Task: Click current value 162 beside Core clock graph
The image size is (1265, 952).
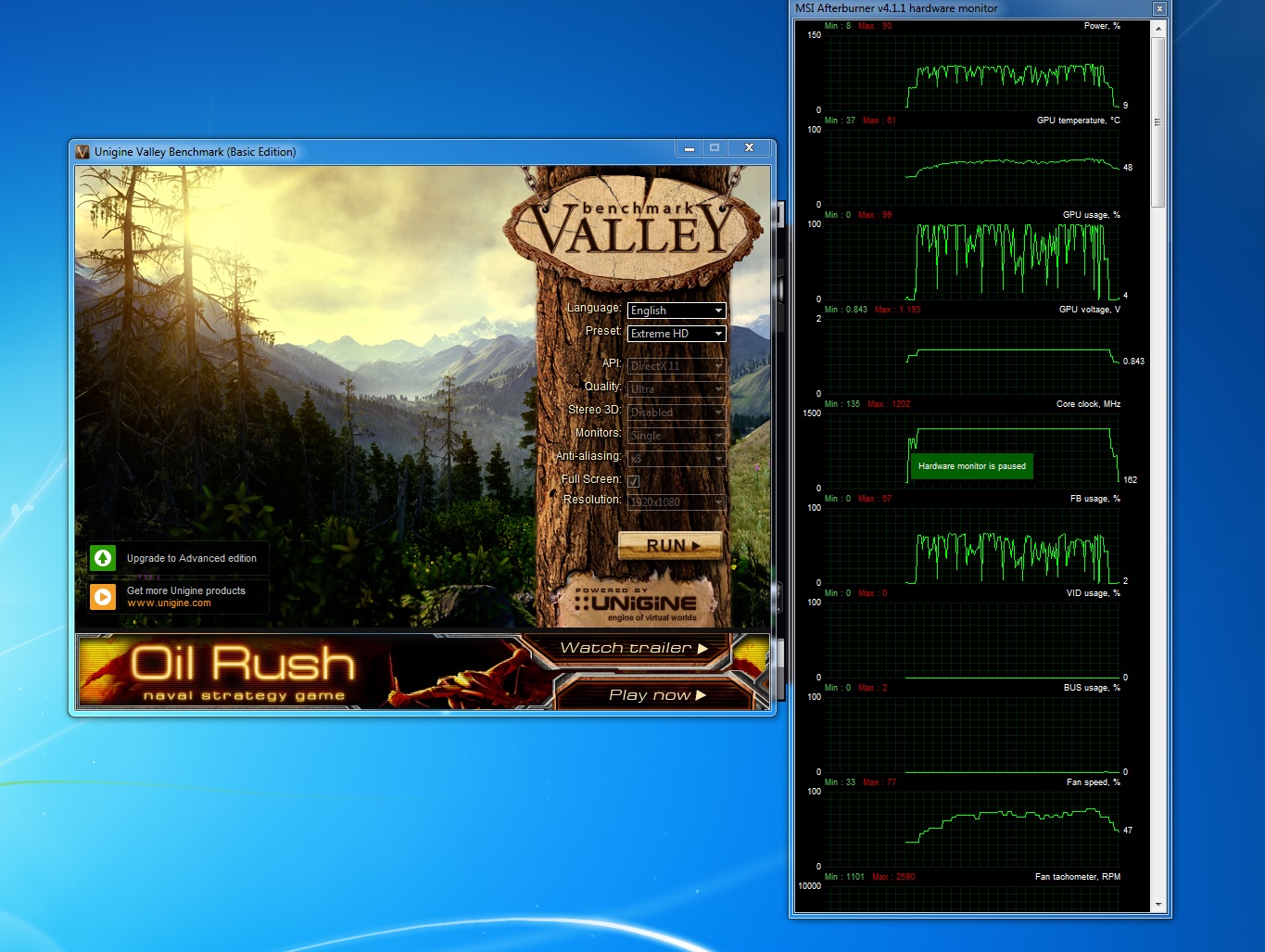Action: 1131,480
